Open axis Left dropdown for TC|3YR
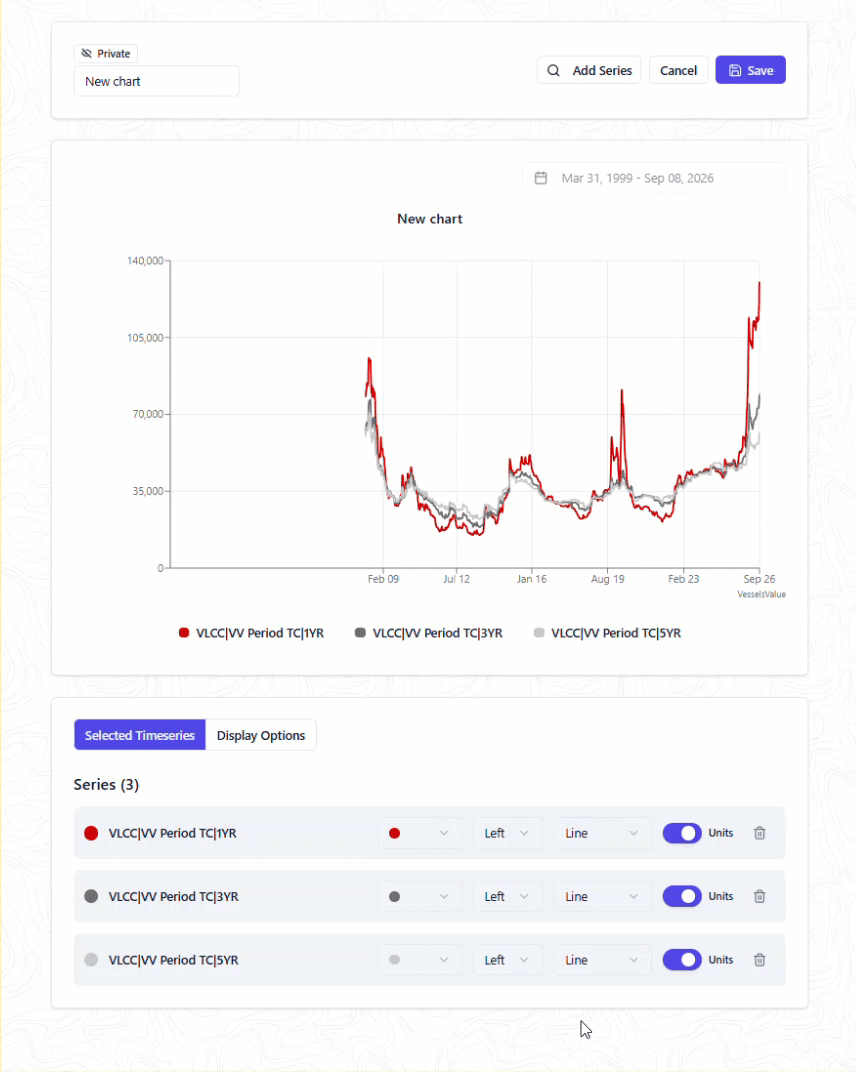The height and width of the screenshot is (1072, 856). coord(507,896)
